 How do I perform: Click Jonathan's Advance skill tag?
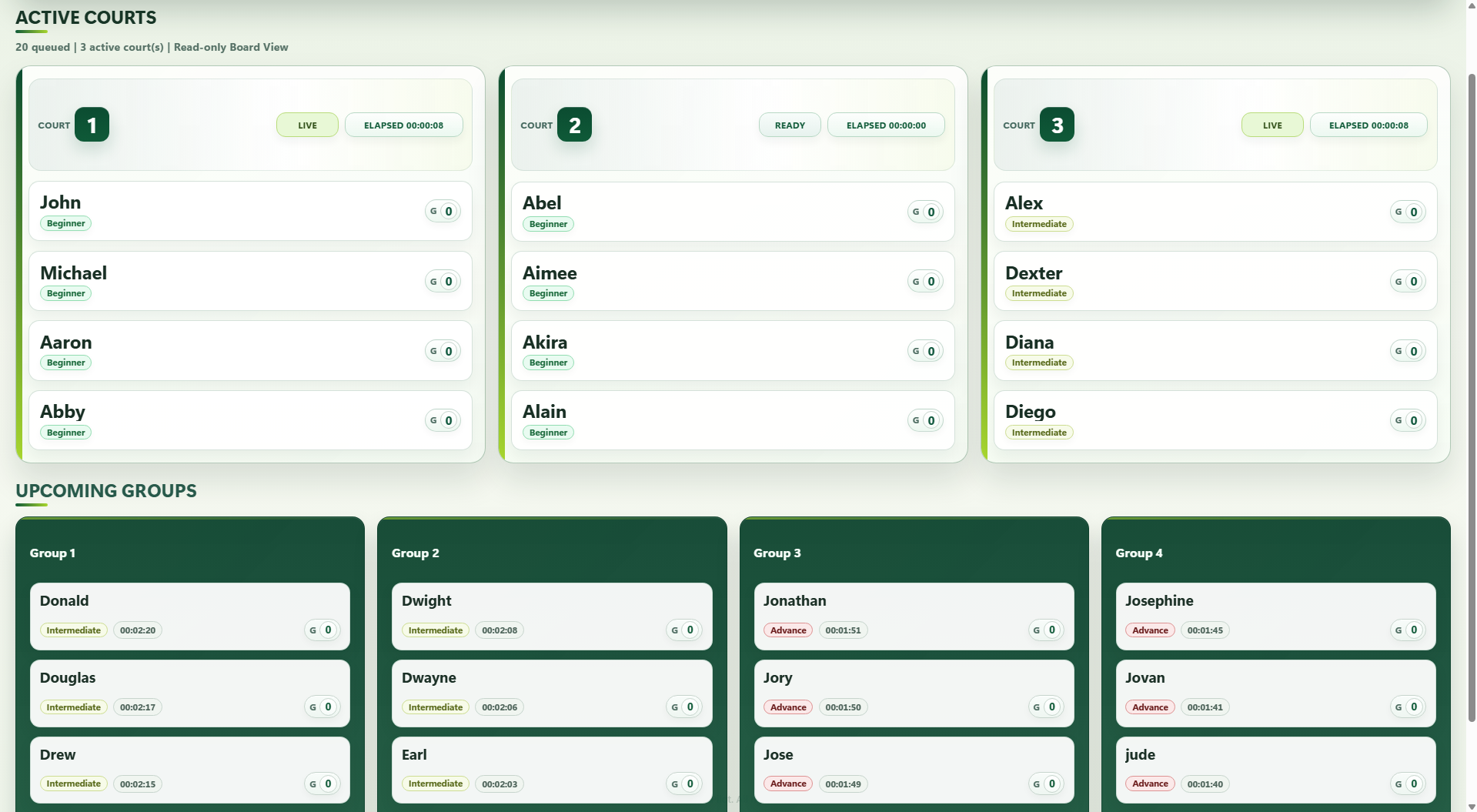(788, 630)
